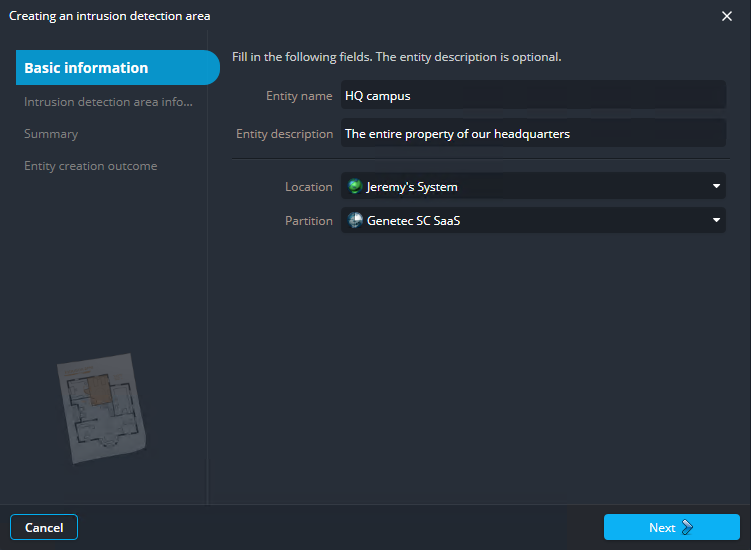Click the partition icon beside Genetec SC SaaS
The image size is (751, 550).
354,221
